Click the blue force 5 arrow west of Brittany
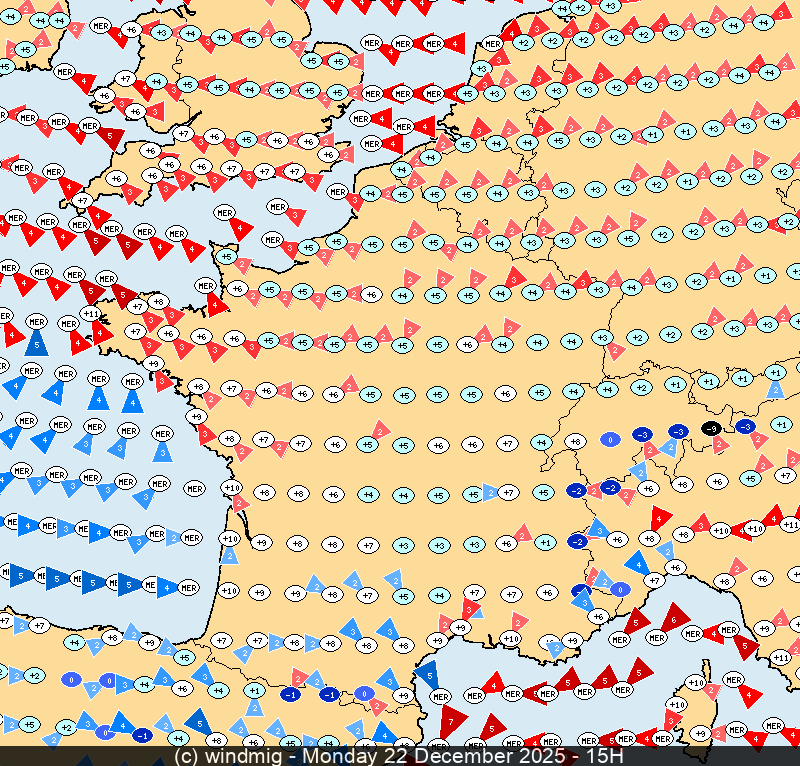 pos(36,345)
